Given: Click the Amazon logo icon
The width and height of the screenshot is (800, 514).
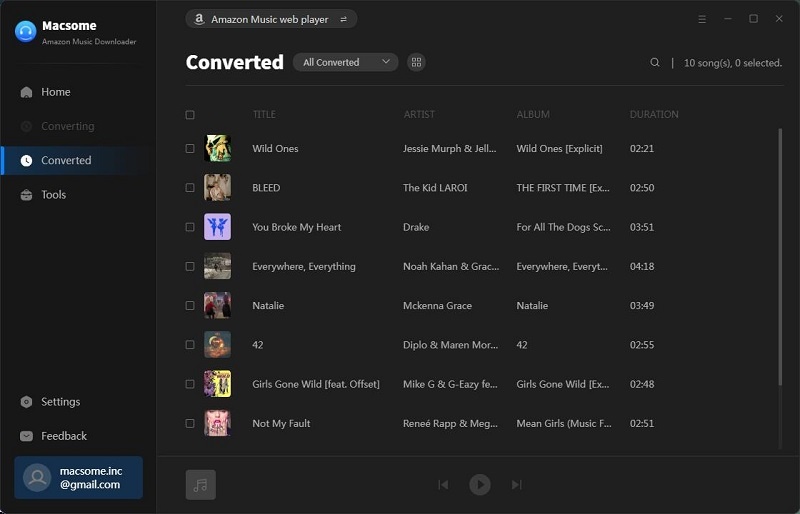Looking at the screenshot, I should tap(199, 19).
